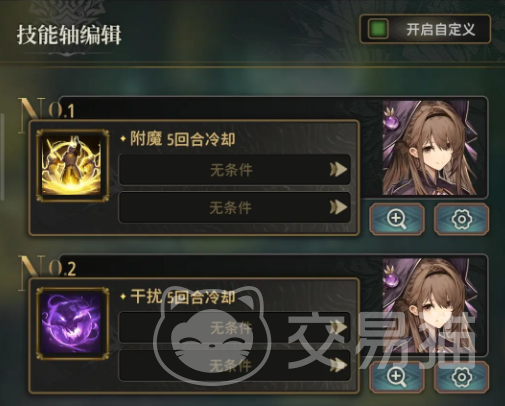Toggle the green 开启自定义 checkbox
The image size is (505, 406).
click(378, 29)
